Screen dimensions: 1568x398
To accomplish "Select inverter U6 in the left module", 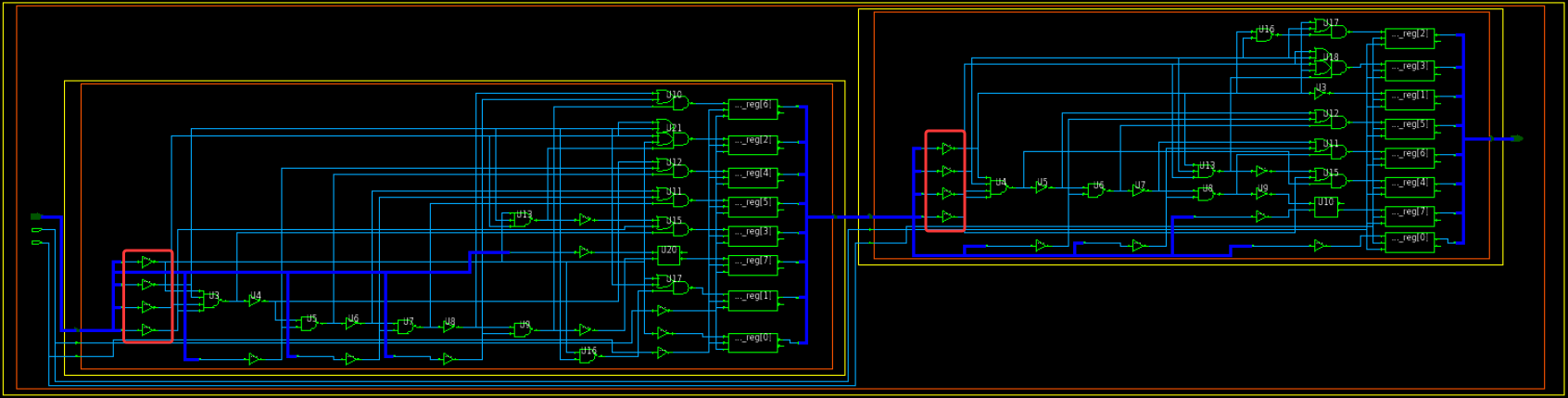I will click(351, 323).
